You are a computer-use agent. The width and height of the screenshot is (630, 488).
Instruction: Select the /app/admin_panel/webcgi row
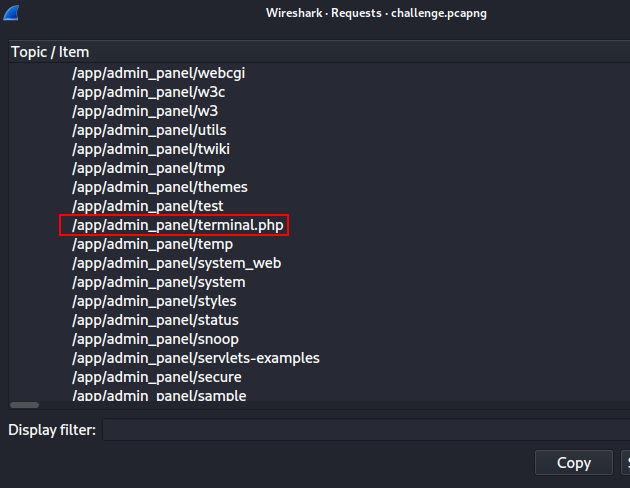[x=143, y=73]
